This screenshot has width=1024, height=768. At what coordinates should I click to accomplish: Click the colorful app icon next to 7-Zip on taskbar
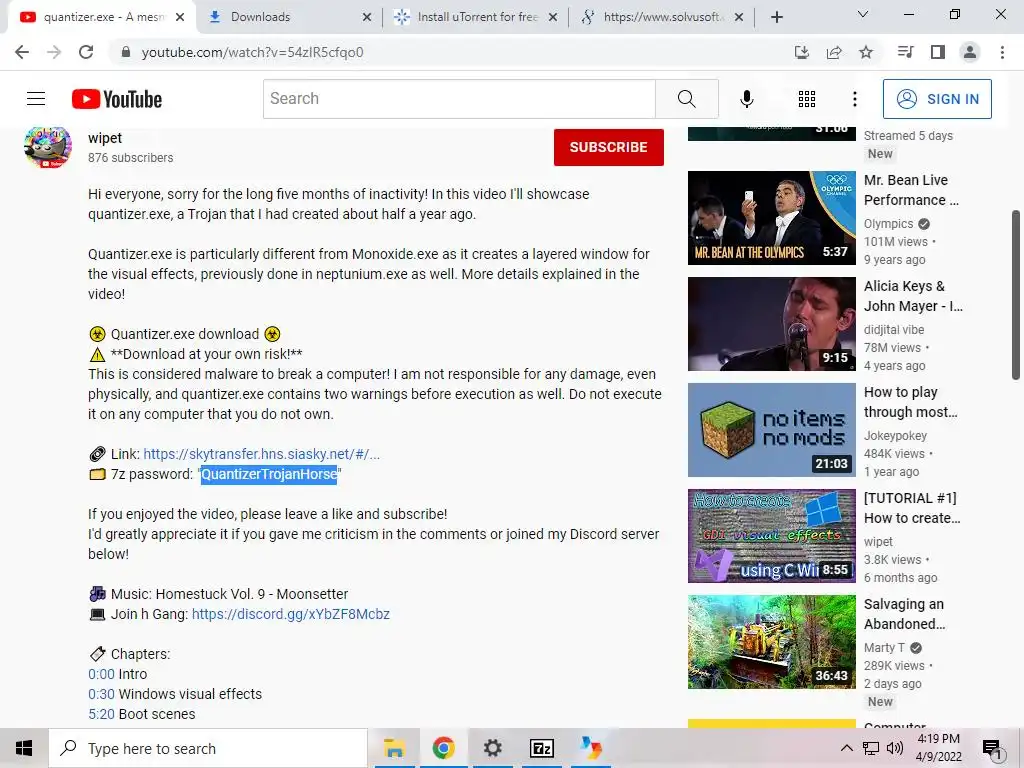(x=591, y=748)
